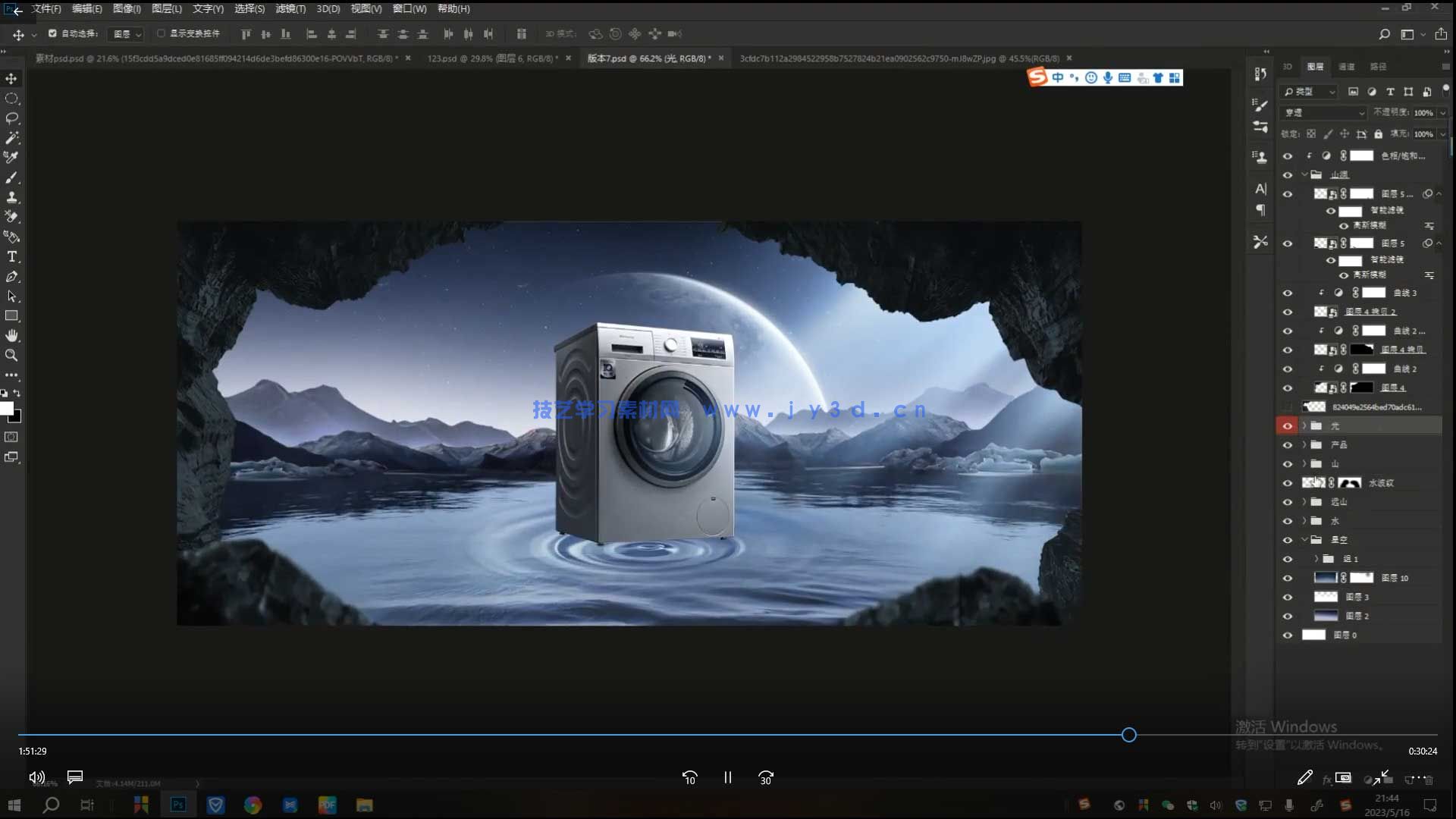Switch to the 123.psd document tab
This screenshot has width=1456, height=819.
coord(491,58)
